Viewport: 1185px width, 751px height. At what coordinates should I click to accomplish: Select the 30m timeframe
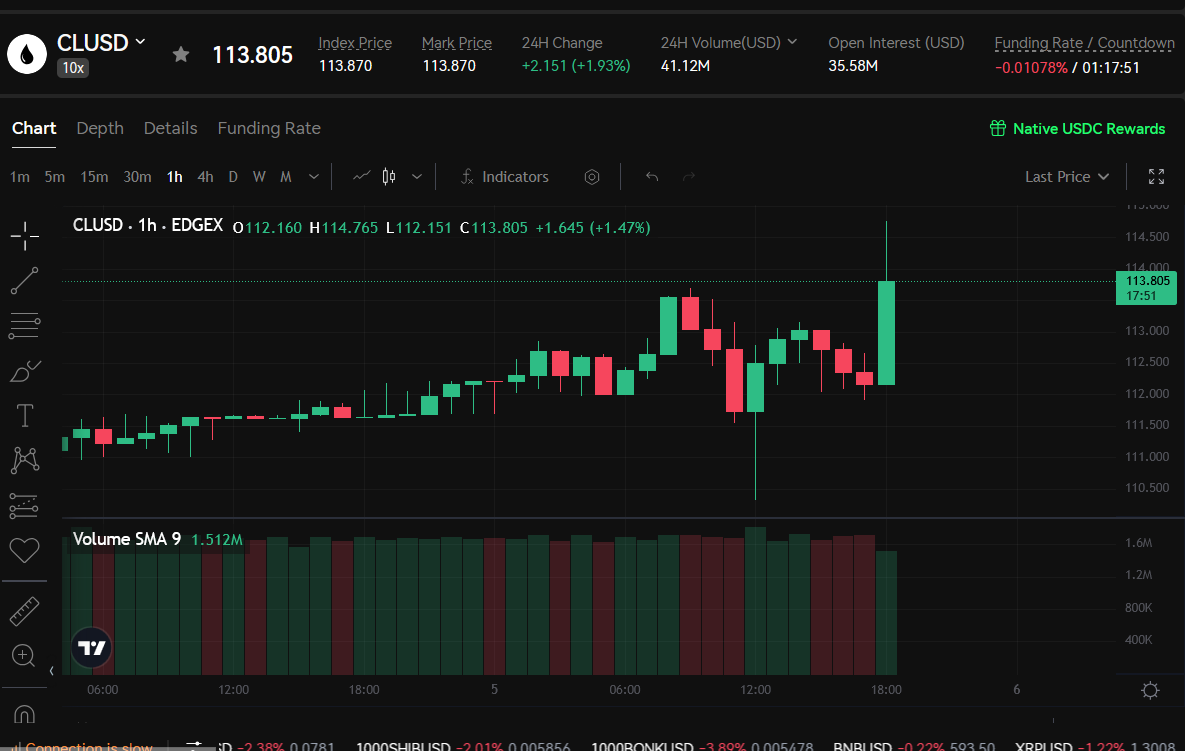pos(138,177)
